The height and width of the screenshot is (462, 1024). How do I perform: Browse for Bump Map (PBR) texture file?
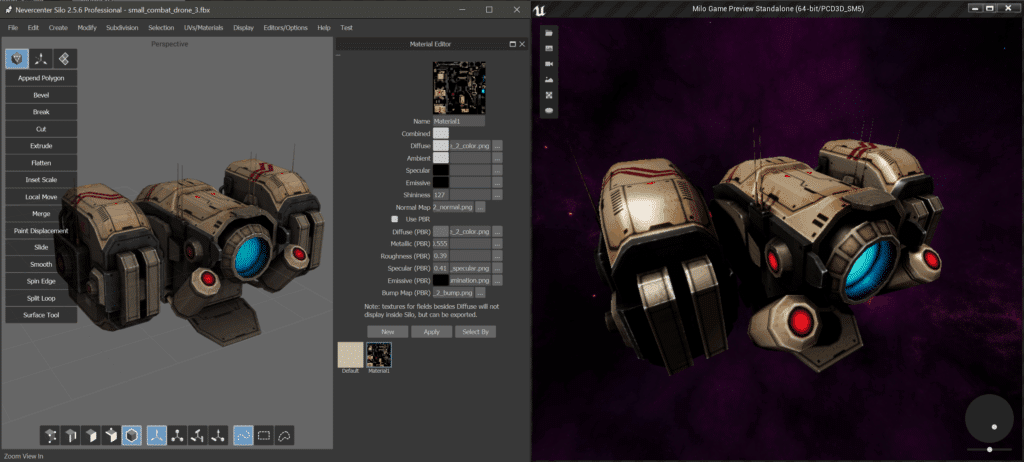480,293
